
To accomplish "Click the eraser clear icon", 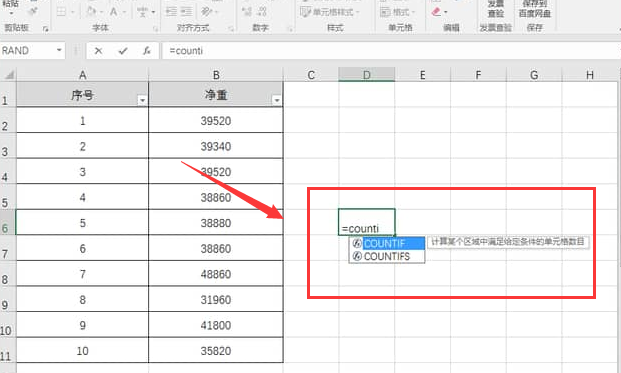I will pos(436,12).
